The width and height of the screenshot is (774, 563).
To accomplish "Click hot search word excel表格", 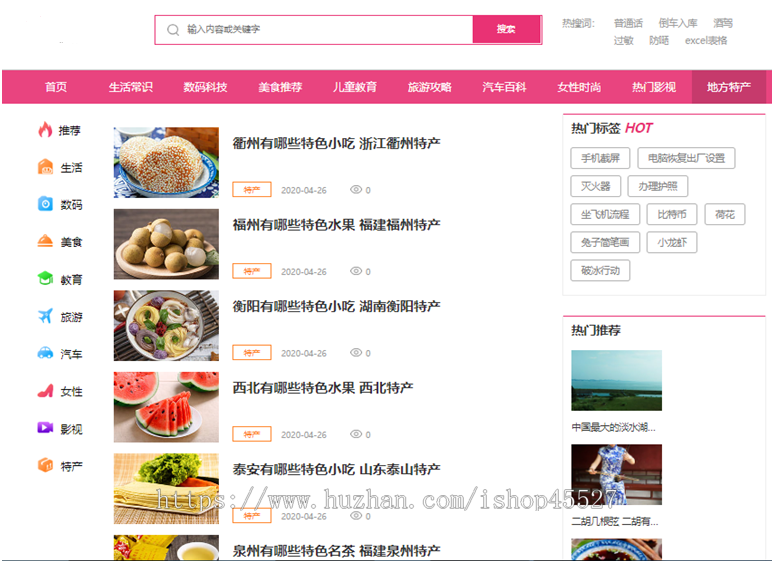I will click(706, 40).
